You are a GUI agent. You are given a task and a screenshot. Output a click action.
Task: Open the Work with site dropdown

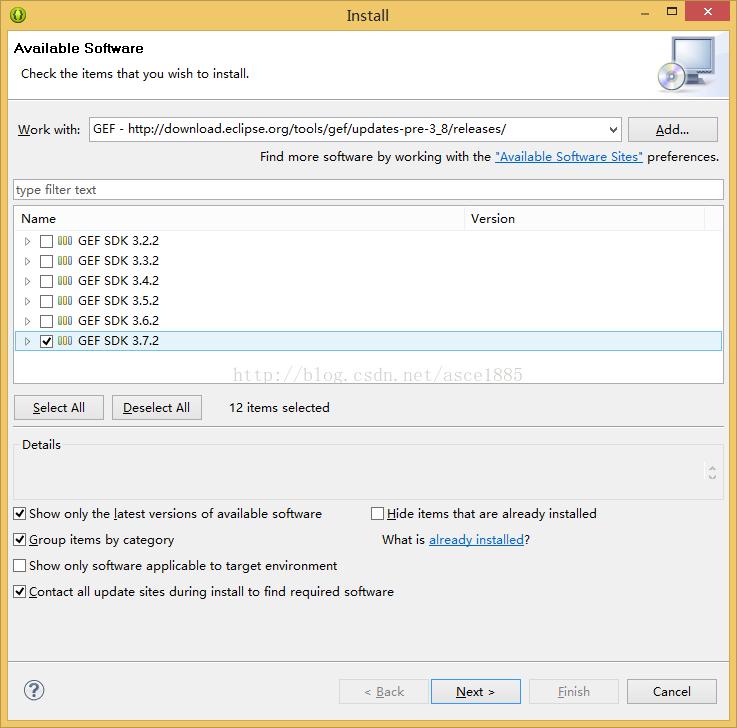pyautogui.click(x=613, y=130)
